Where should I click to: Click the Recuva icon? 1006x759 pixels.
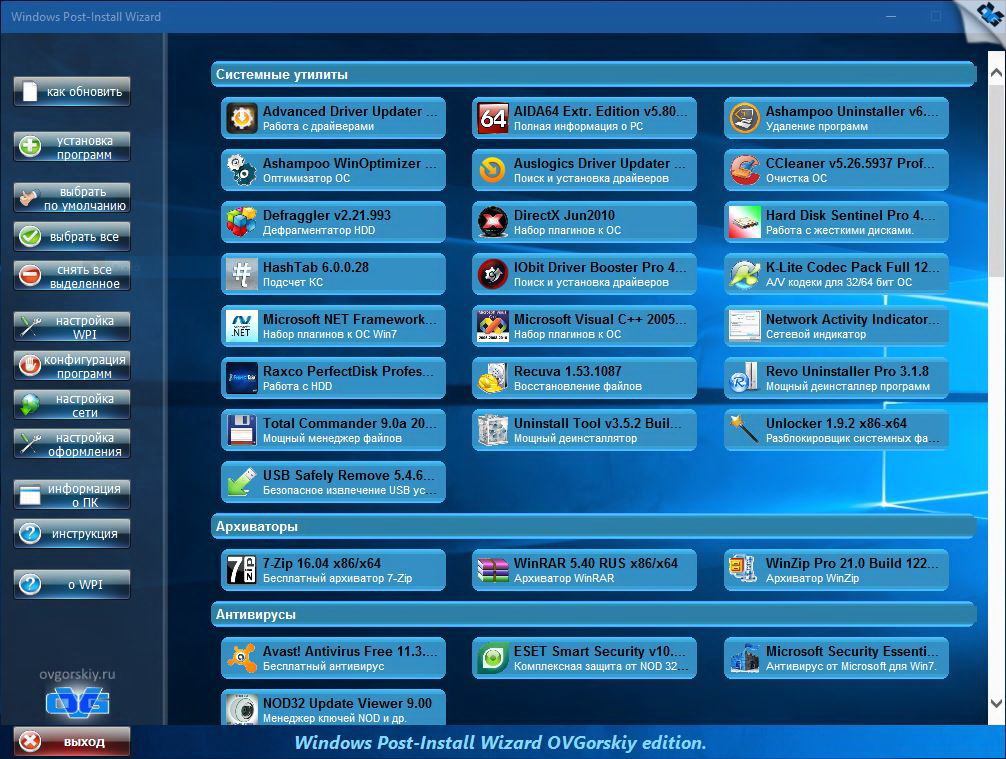click(x=493, y=378)
